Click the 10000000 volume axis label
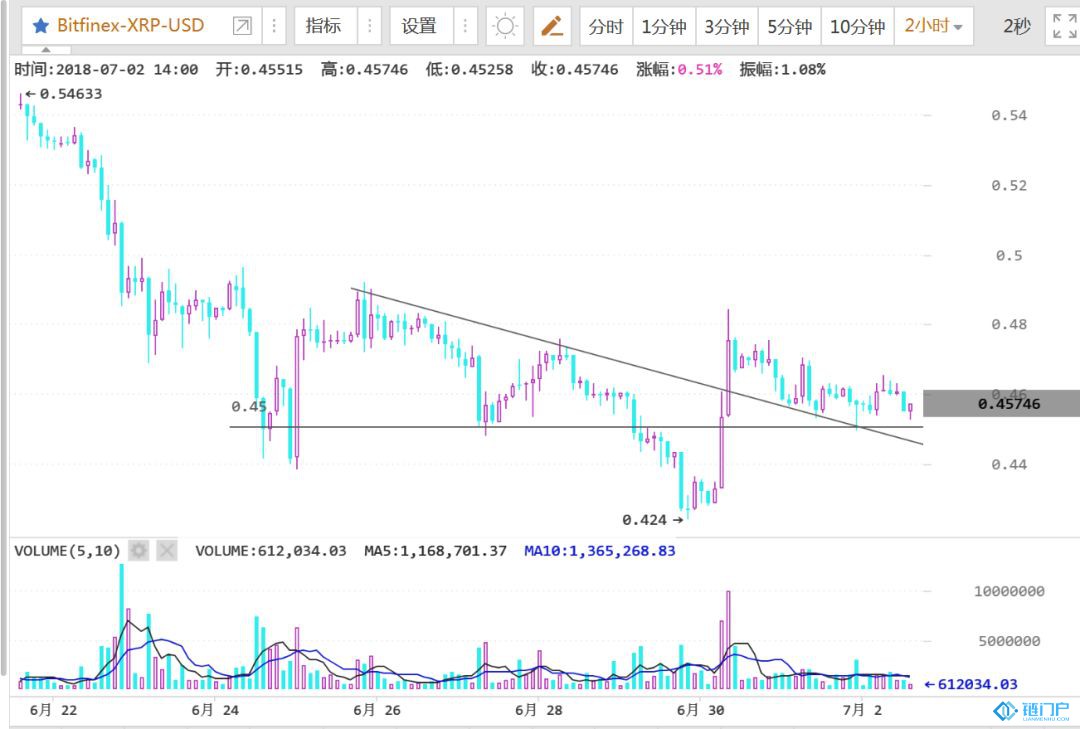Screen dimensions: 1080x729 click(1009, 591)
